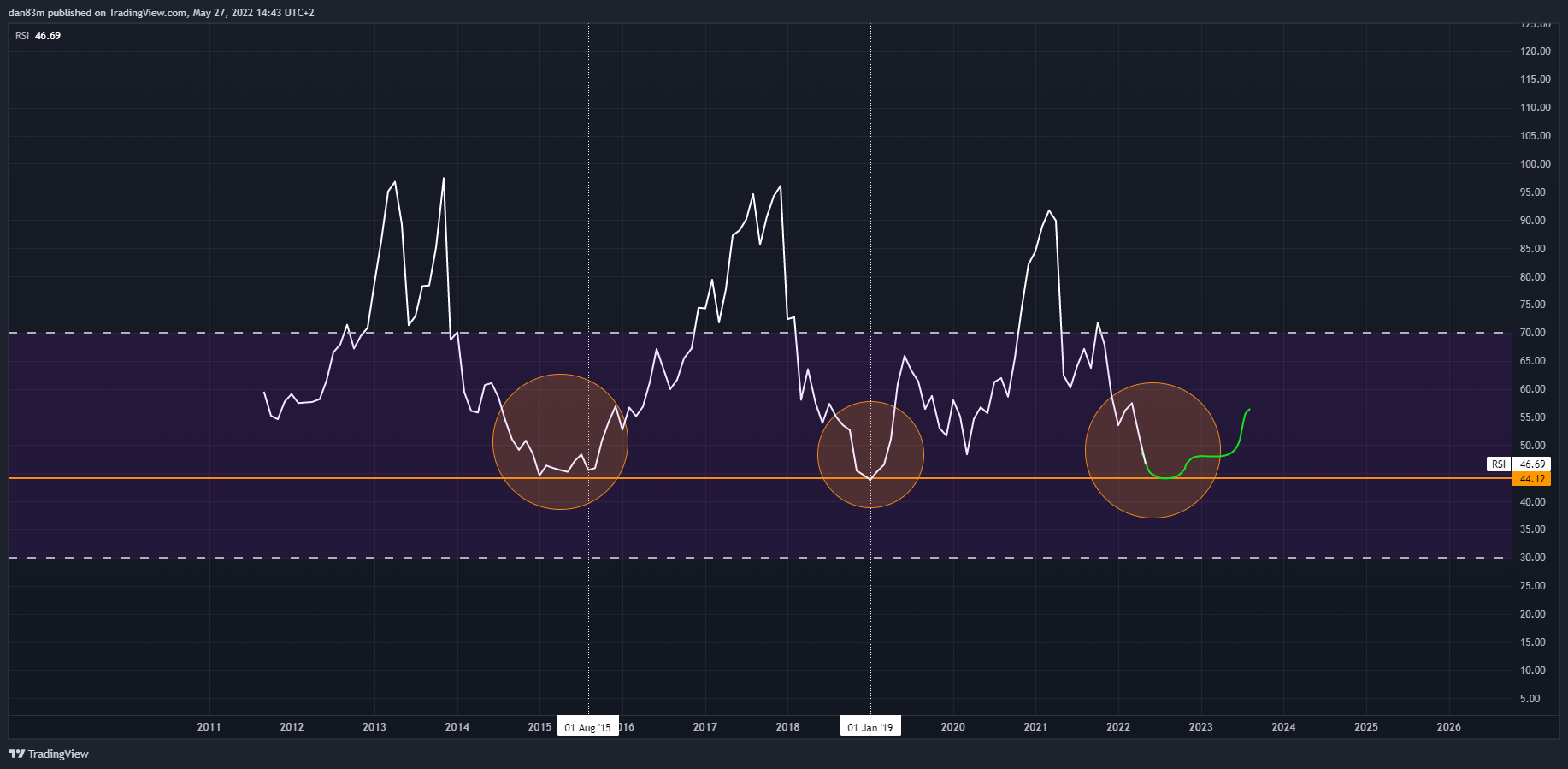Click the 2025 label on the time axis
This screenshot has height=769, width=1568.
[x=1366, y=727]
